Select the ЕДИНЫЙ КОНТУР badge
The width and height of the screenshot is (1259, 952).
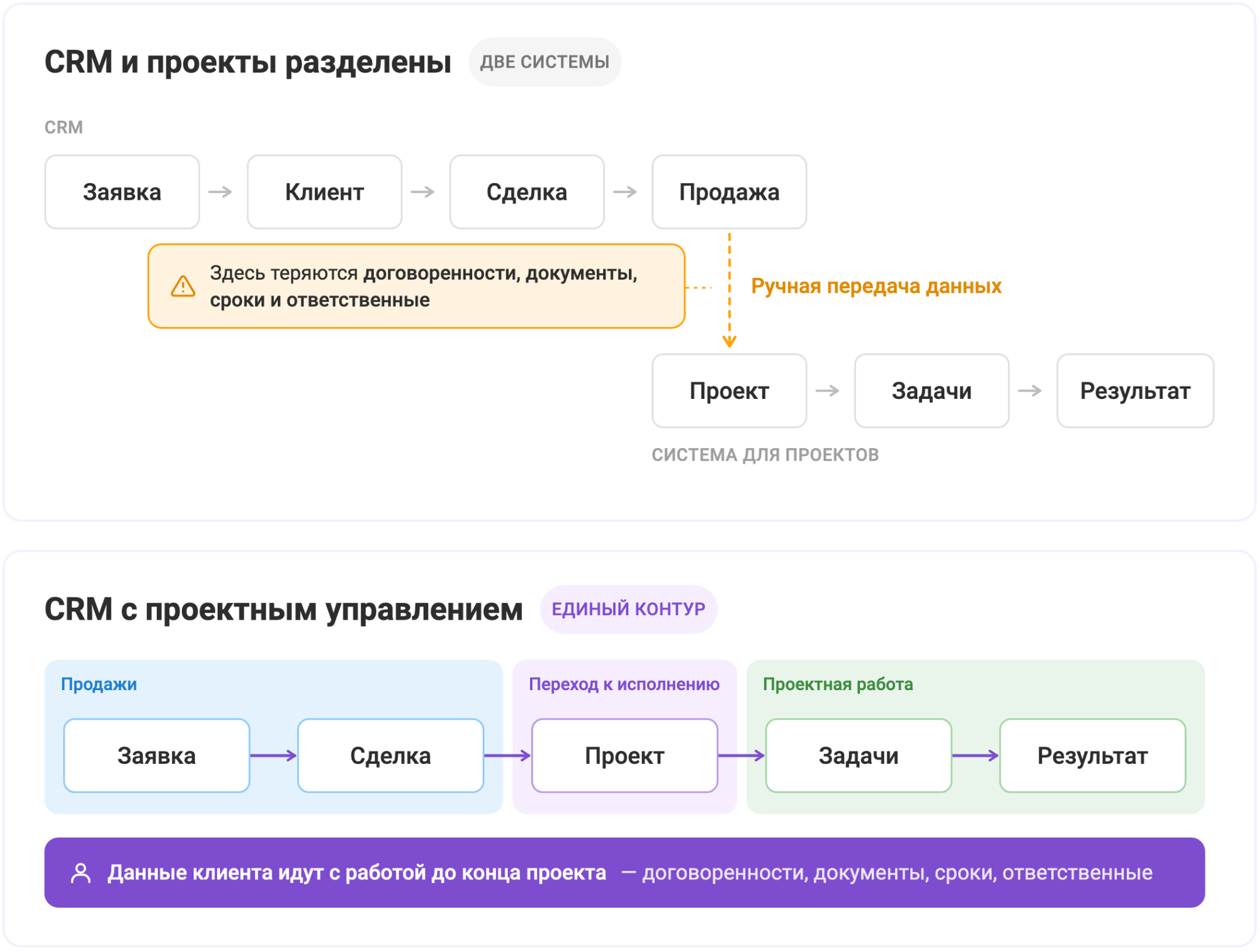tap(628, 608)
